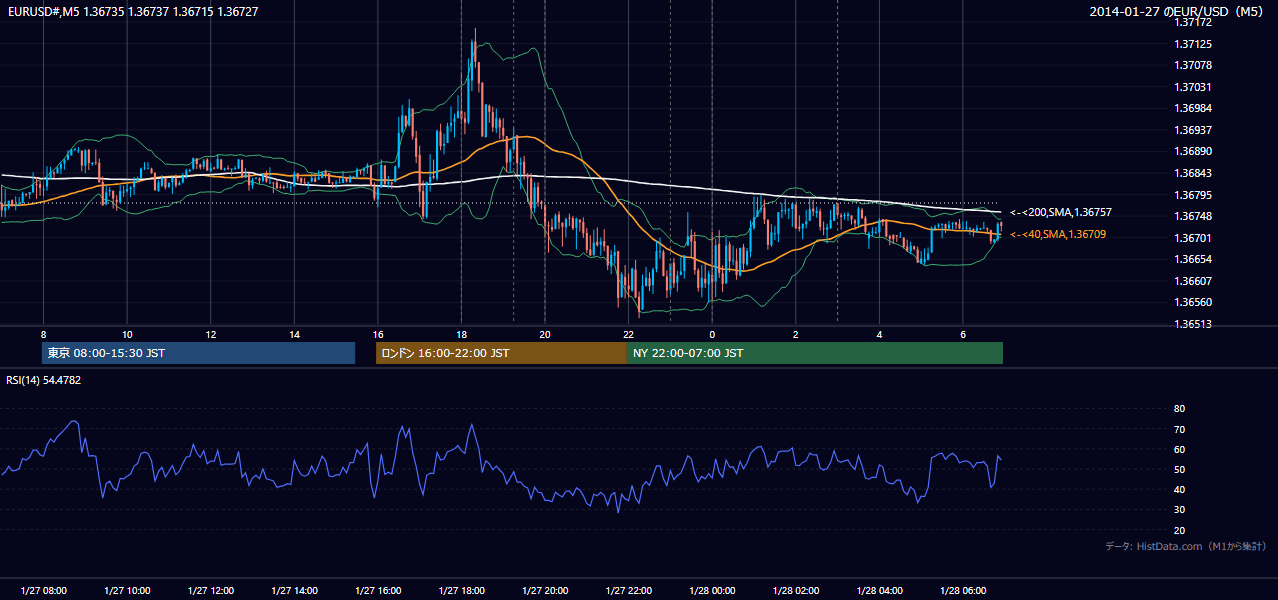This screenshot has height=600, width=1278.
Task: Click hour 0 on the price chart hour axis
Action: [x=712, y=334]
